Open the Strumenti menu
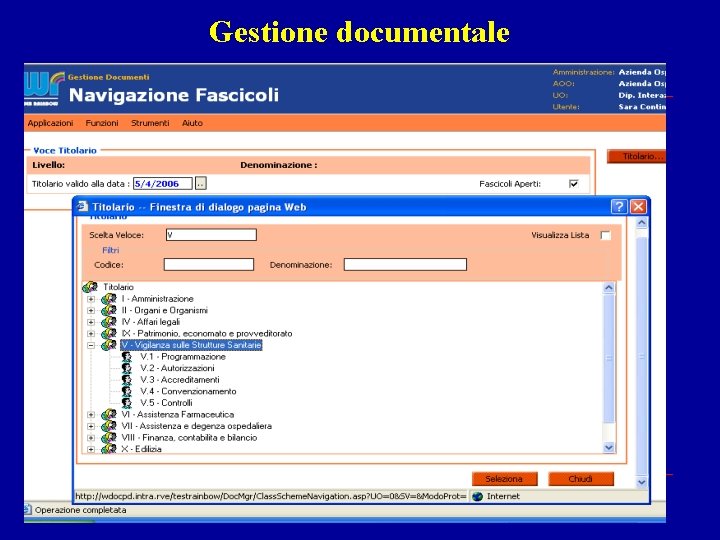The image size is (720, 540). coord(150,123)
